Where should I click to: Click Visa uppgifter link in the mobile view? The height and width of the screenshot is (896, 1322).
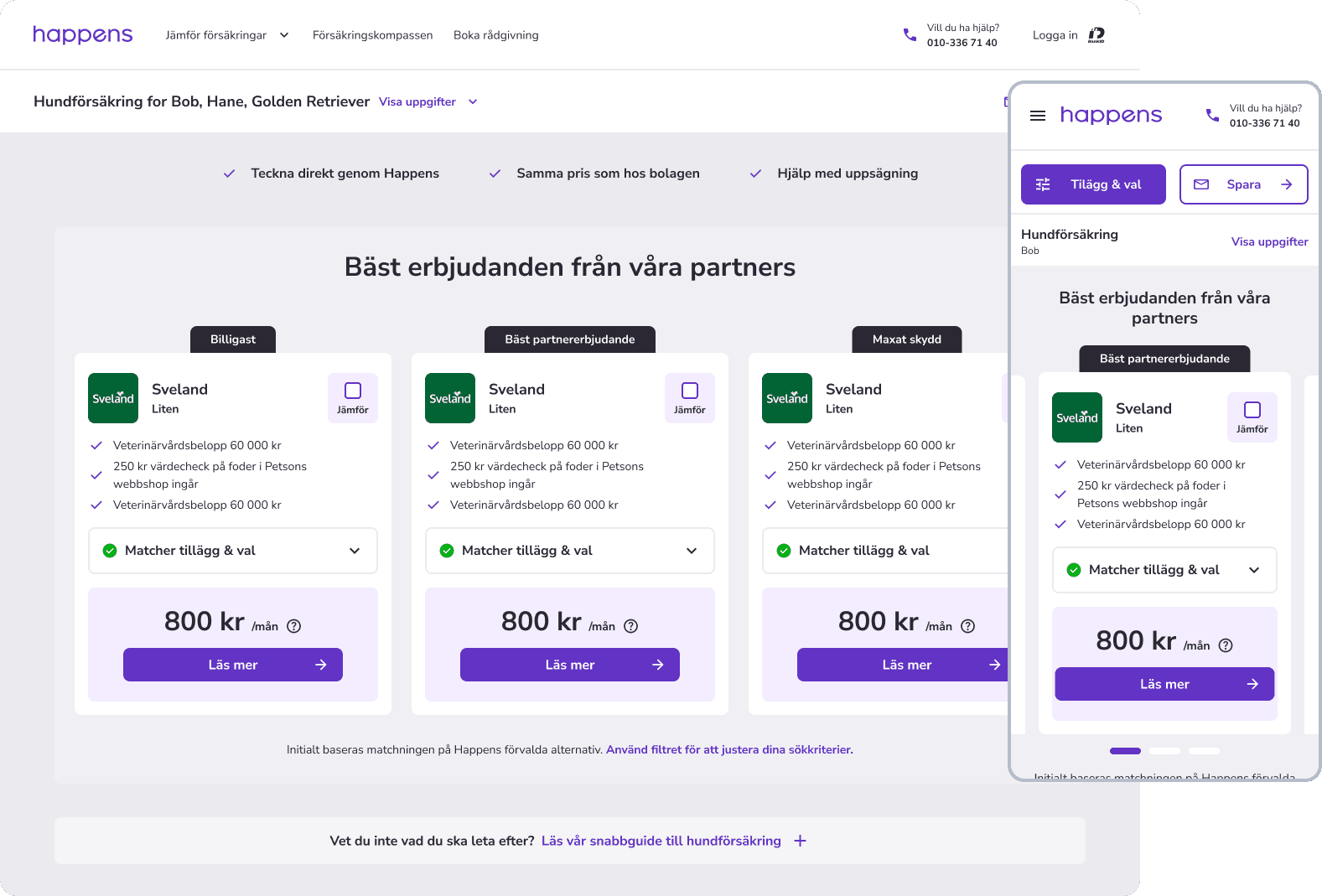[1270, 241]
